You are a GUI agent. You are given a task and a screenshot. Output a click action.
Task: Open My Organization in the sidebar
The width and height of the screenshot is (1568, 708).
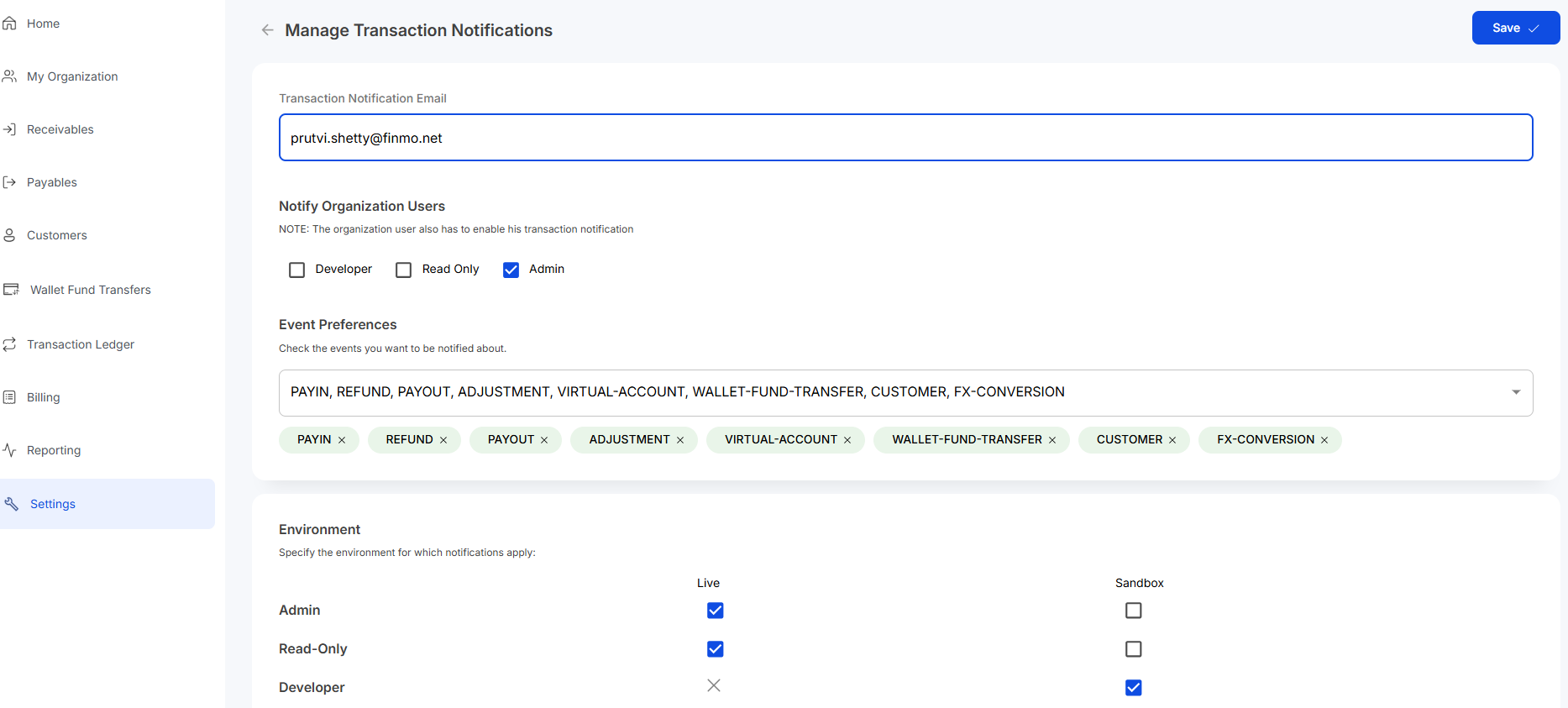point(72,76)
